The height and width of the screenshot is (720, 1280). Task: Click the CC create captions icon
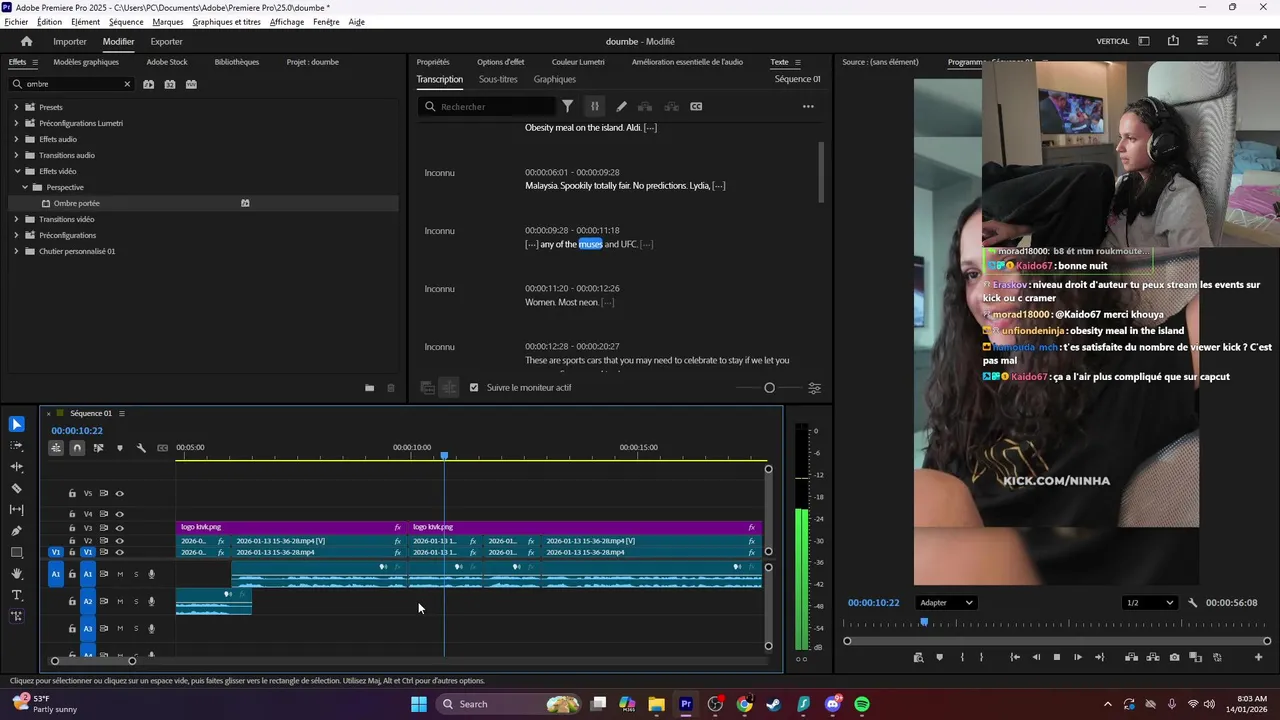click(x=696, y=106)
